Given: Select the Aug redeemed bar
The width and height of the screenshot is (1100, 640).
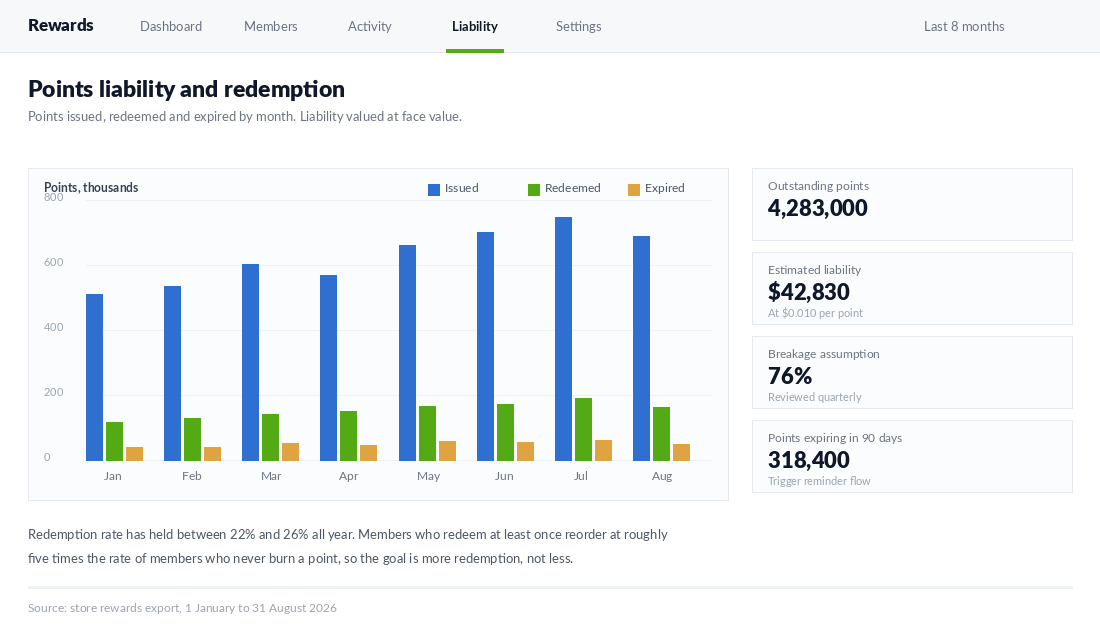Looking at the screenshot, I should click(661, 434).
